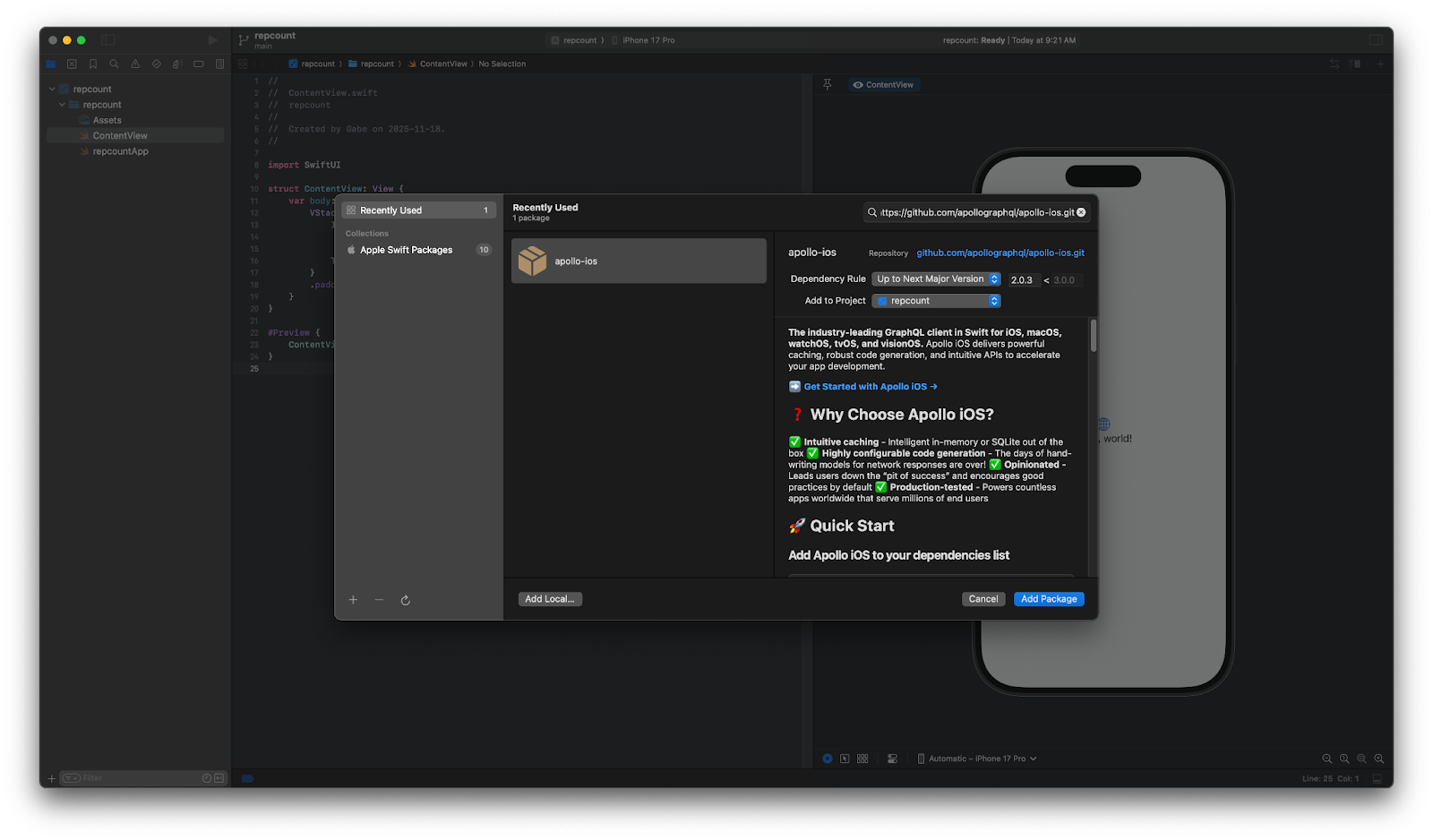
Task: Toggle the navigator sidebar visibility
Action: (x=107, y=40)
